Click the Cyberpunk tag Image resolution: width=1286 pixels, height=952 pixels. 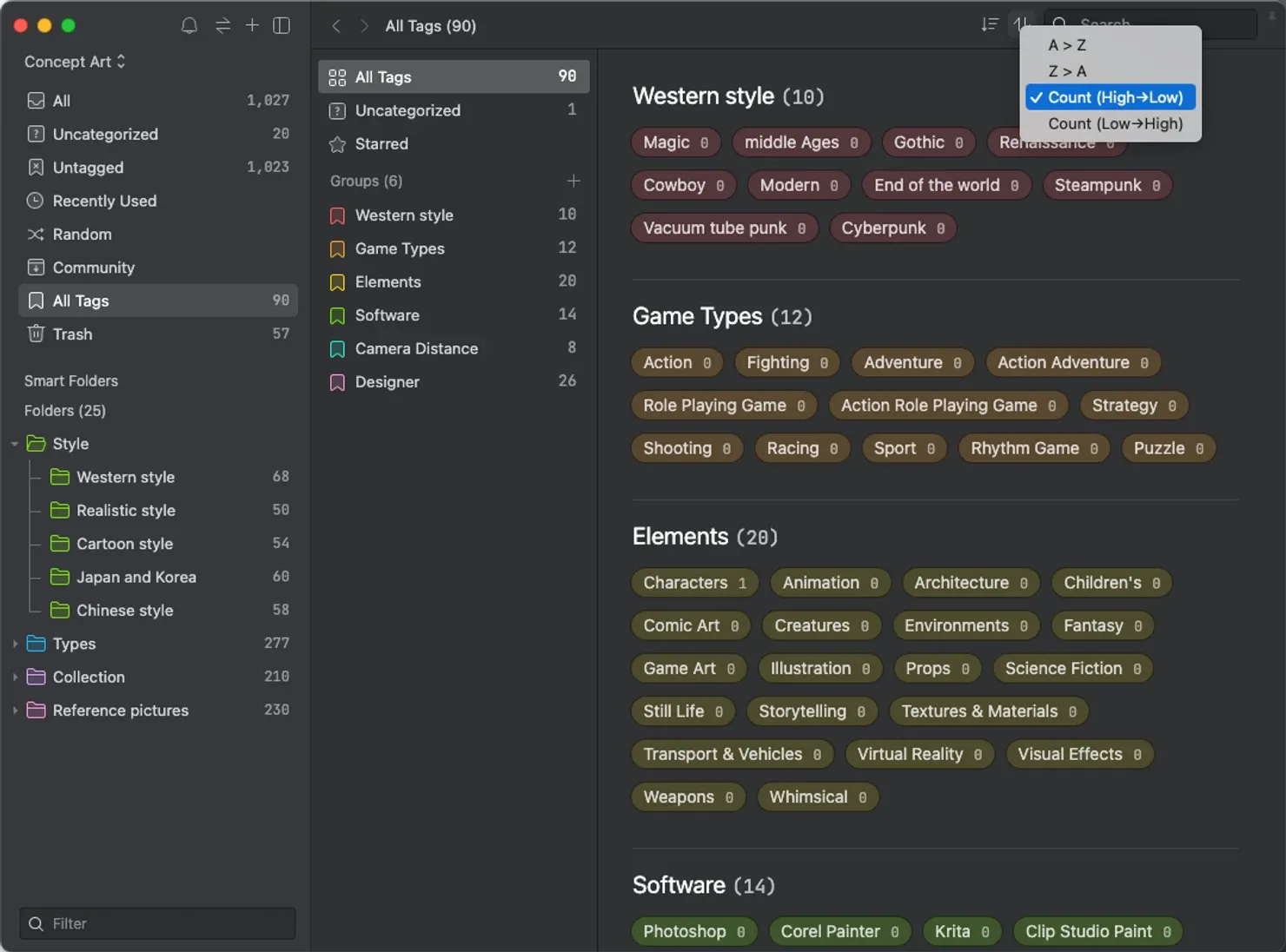tap(892, 228)
